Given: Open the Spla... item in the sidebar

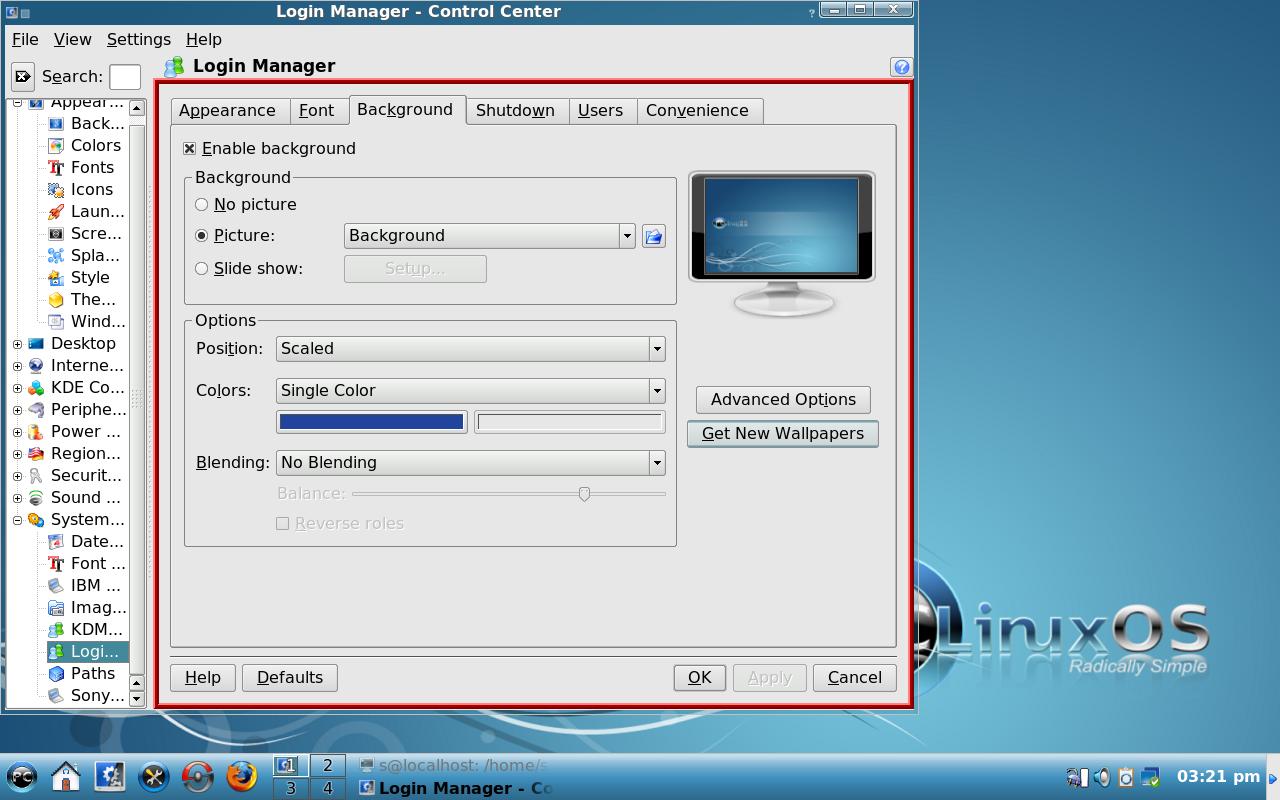Looking at the screenshot, I should pos(85,255).
